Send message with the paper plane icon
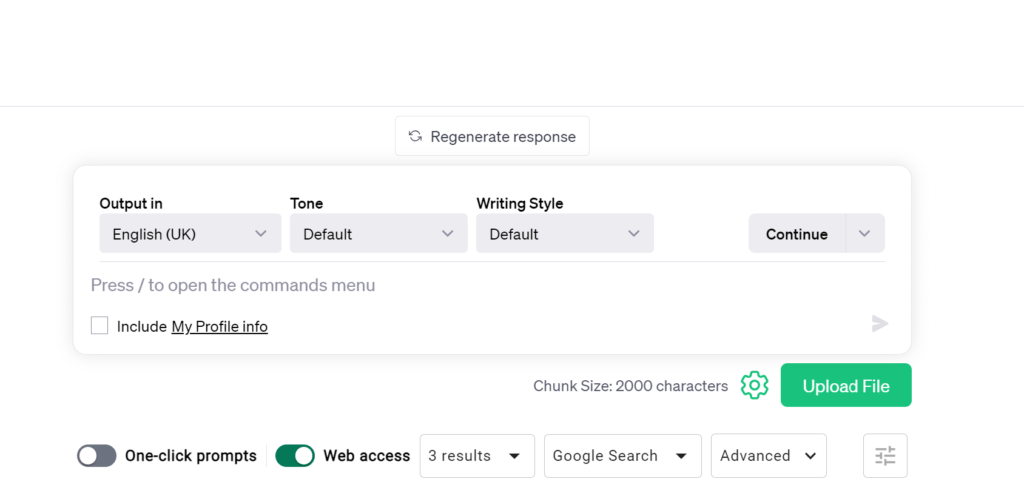The height and width of the screenshot is (493, 1024). click(x=880, y=323)
